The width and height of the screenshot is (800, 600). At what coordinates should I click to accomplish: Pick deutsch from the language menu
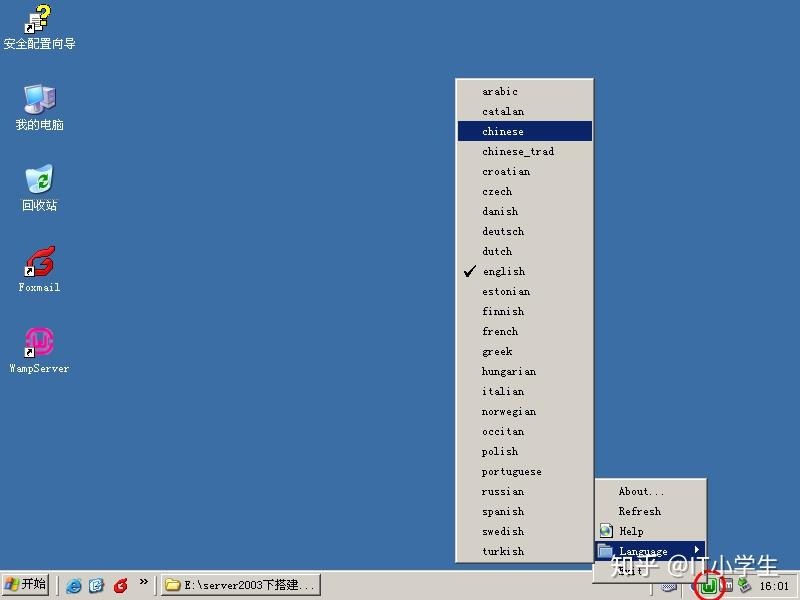[524, 231]
